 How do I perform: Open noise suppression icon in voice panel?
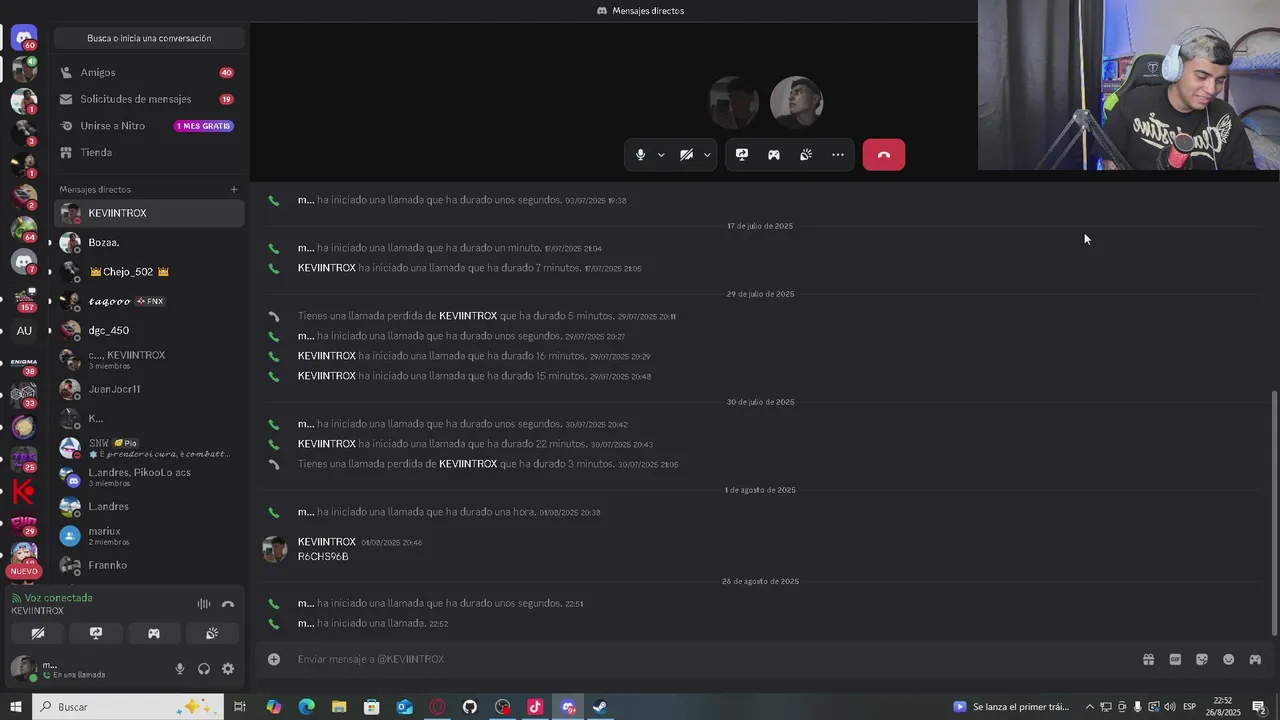coord(204,604)
